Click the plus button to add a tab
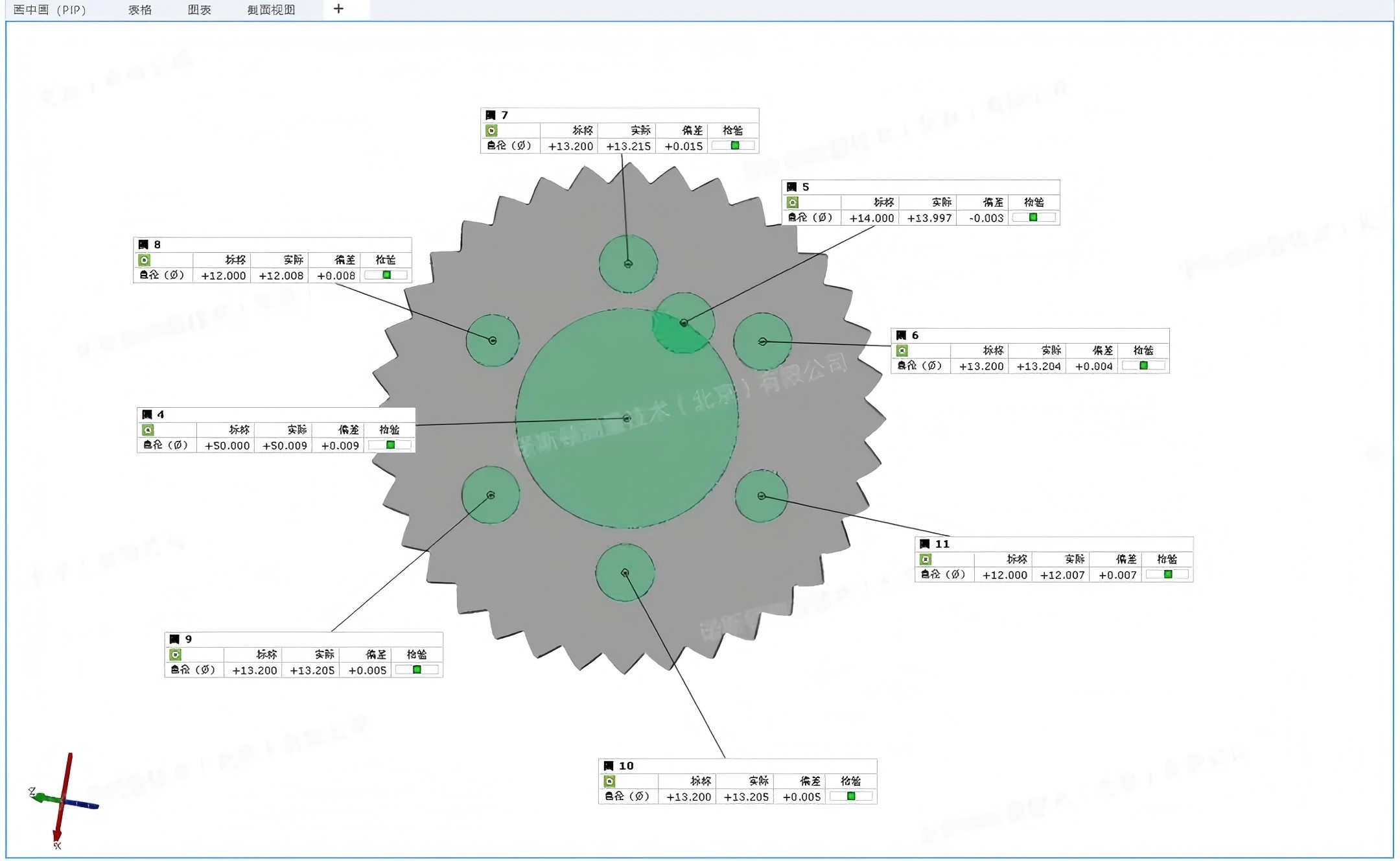This screenshot has width=1400, height=861. (x=338, y=9)
